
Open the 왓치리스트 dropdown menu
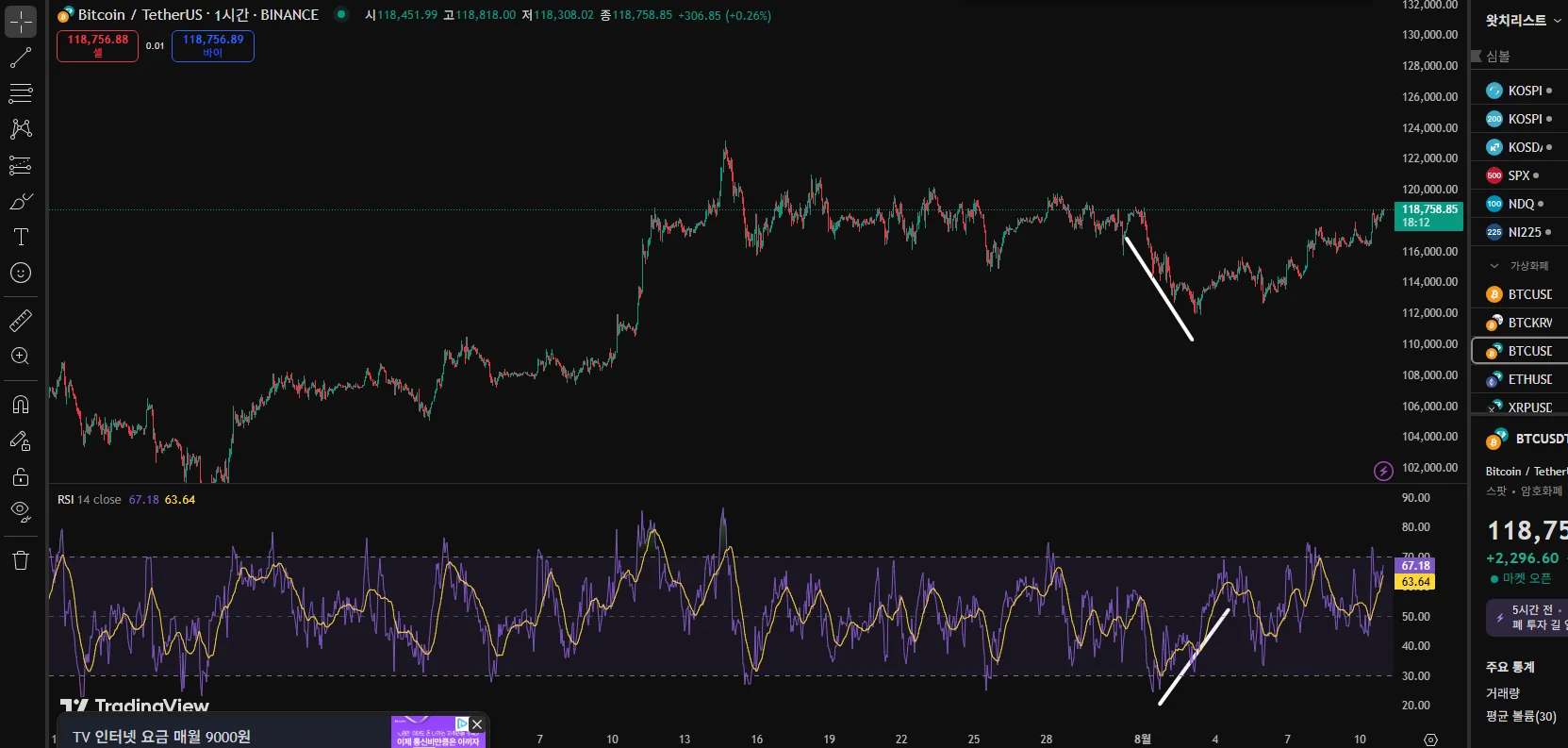point(1524,21)
